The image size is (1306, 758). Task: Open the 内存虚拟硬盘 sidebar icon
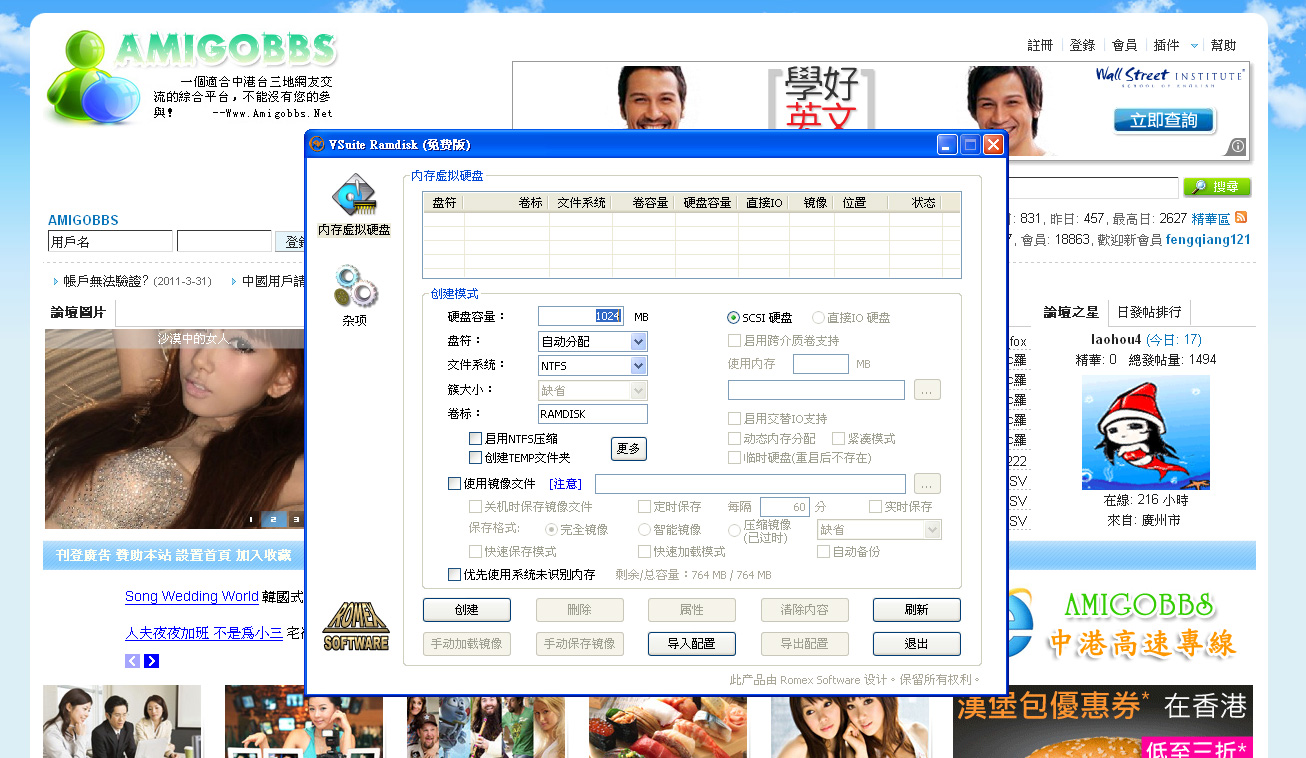[354, 196]
